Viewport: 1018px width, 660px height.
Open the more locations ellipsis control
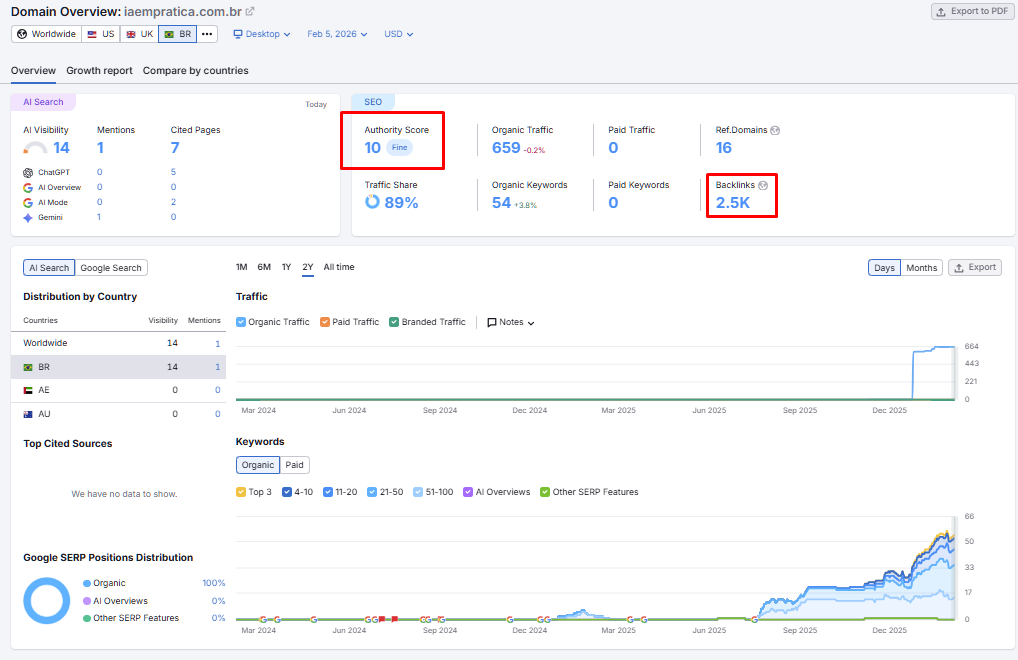(206, 33)
